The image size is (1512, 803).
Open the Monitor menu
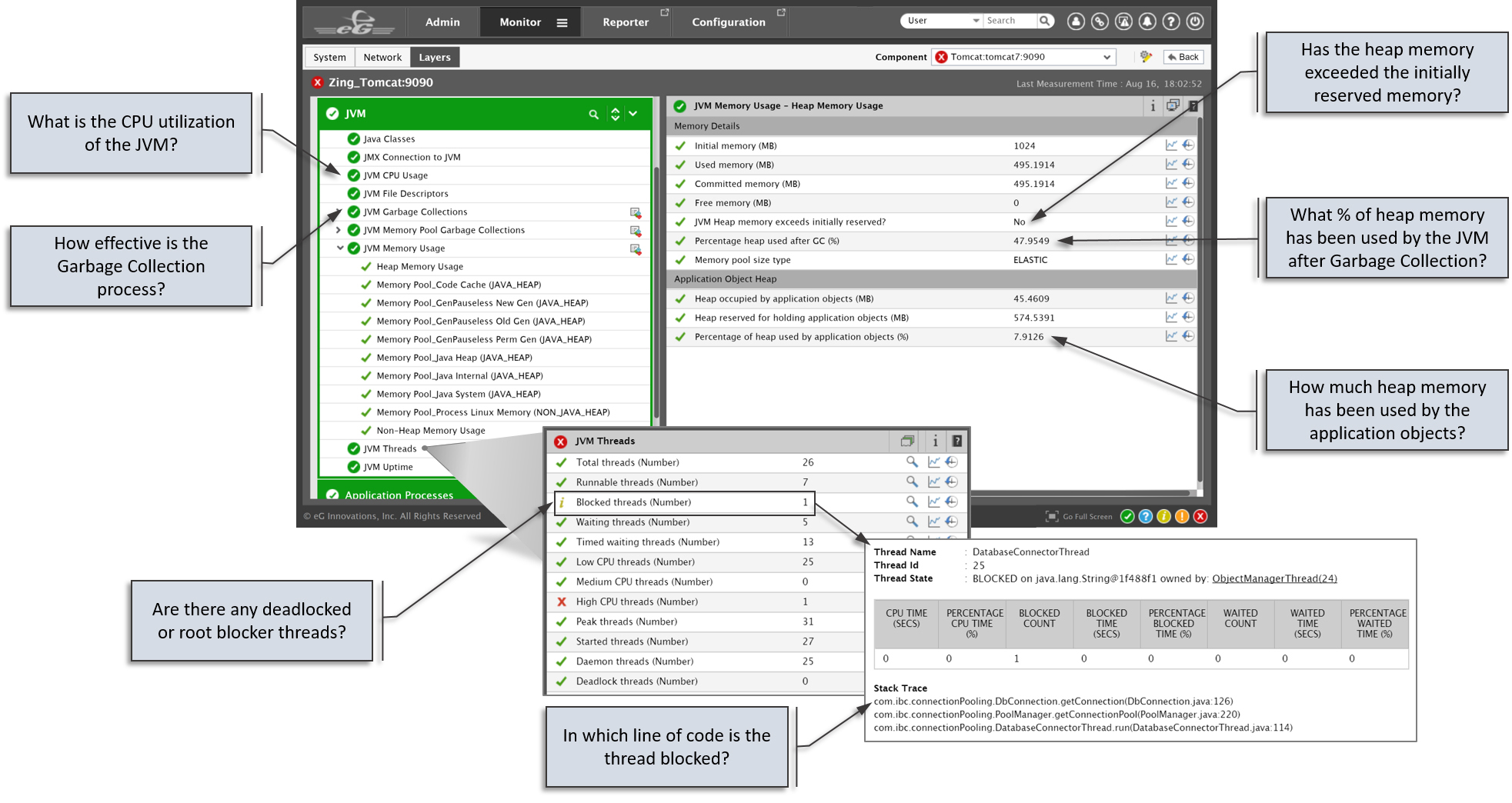pyautogui.click(x=520, y=22)
